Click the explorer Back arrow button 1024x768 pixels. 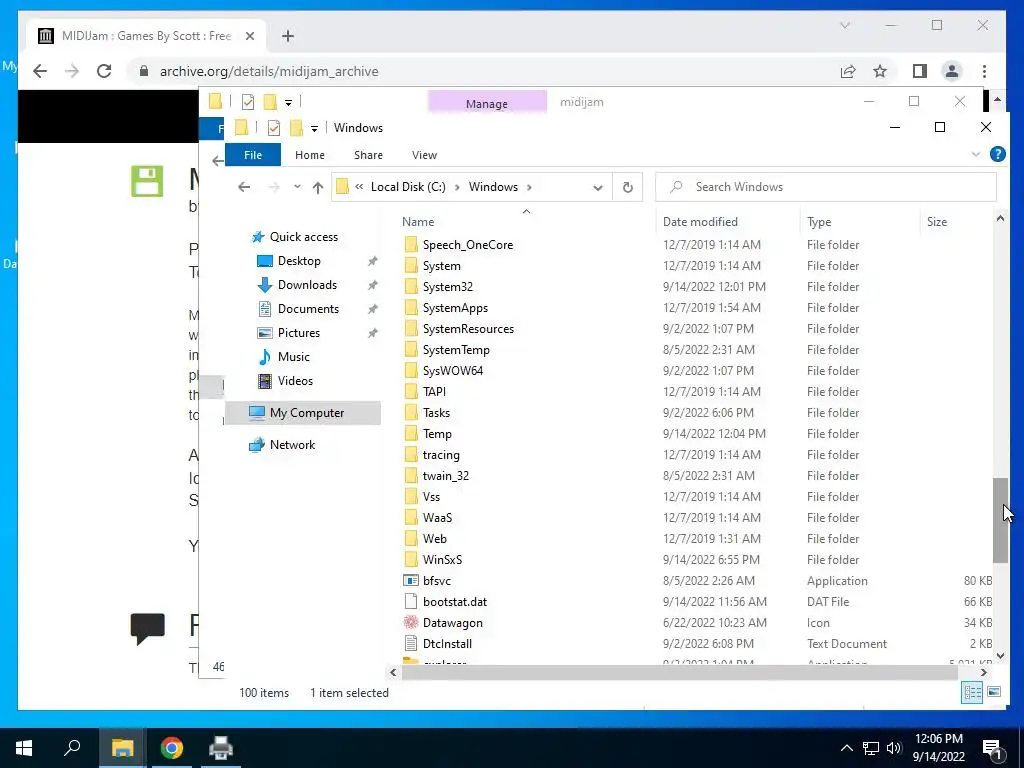[x=244, y=187]
